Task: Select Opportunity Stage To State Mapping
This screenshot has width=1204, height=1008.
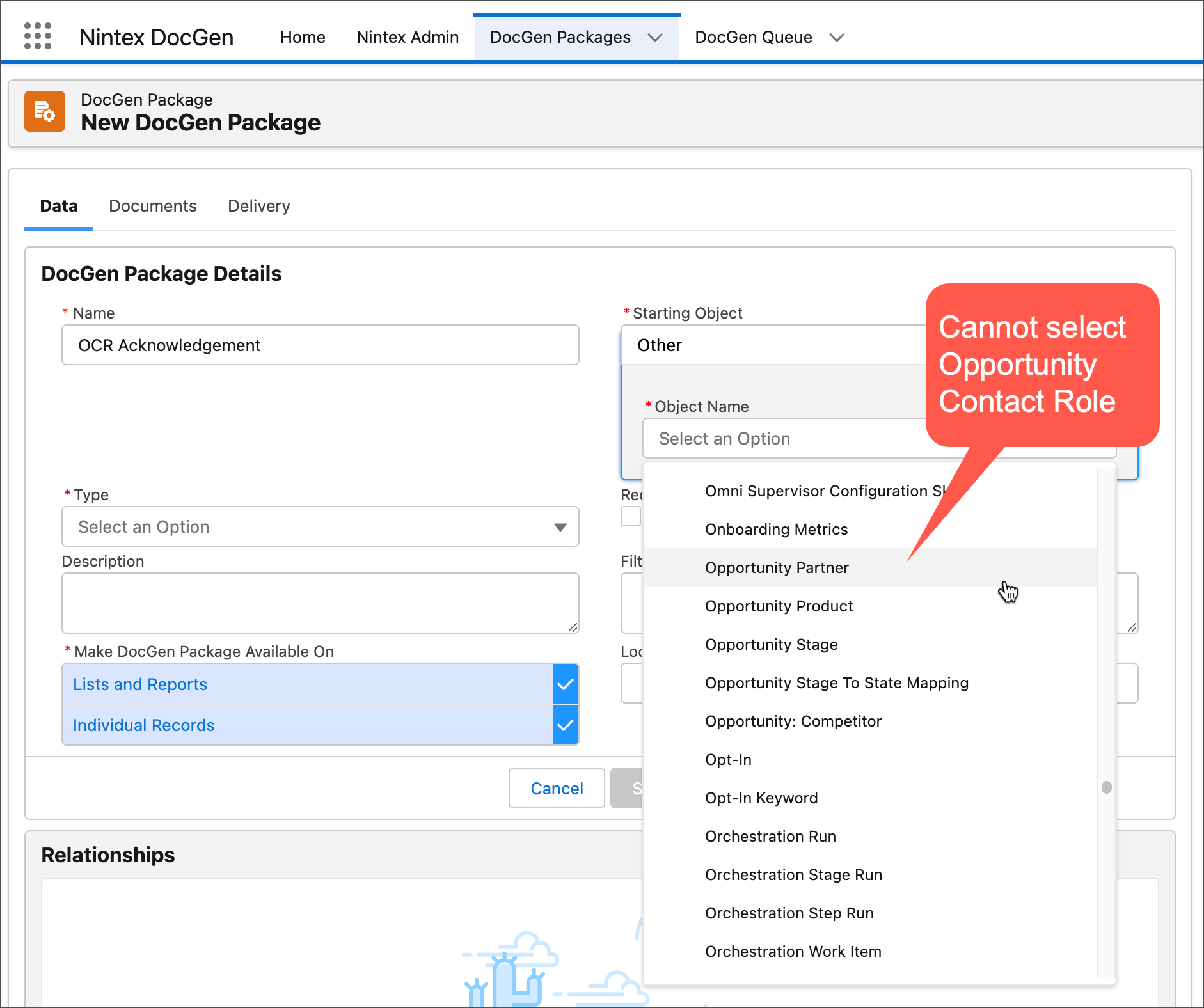Action: (x=870, y=682)
